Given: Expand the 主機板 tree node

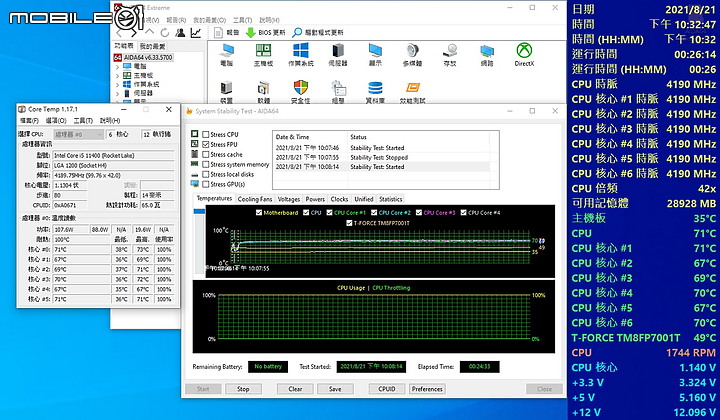Looking at the screenshot, I should (117, 75).
